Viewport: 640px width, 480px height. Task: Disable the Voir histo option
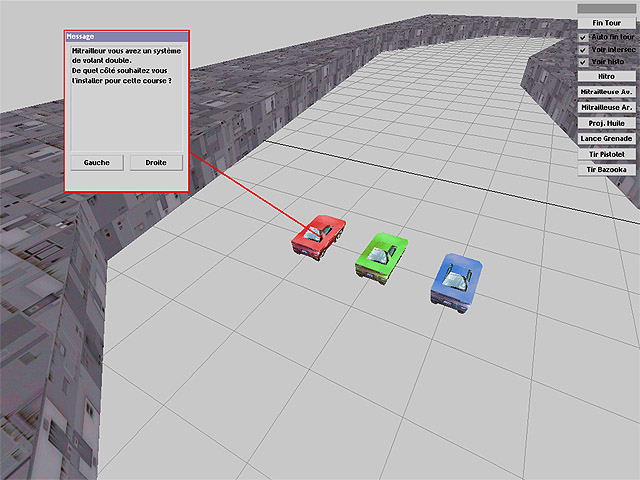coord(583,62)
